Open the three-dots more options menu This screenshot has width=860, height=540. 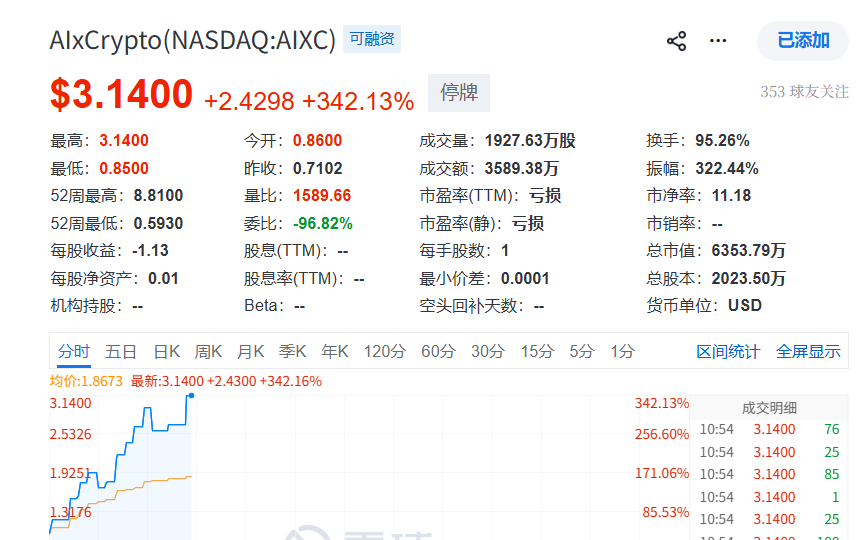point(718,41)
